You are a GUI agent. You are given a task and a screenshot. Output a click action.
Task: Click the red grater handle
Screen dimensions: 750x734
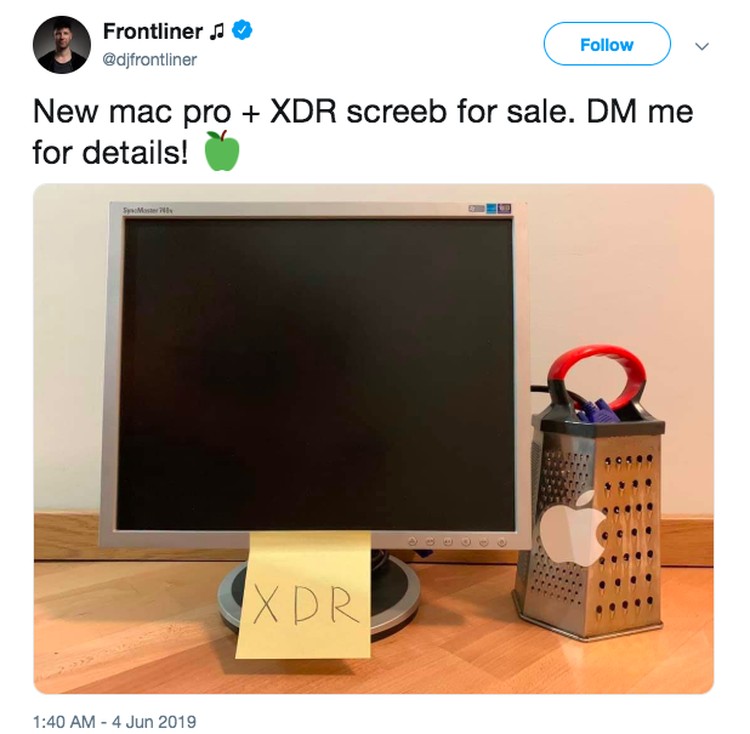point(596,376)
